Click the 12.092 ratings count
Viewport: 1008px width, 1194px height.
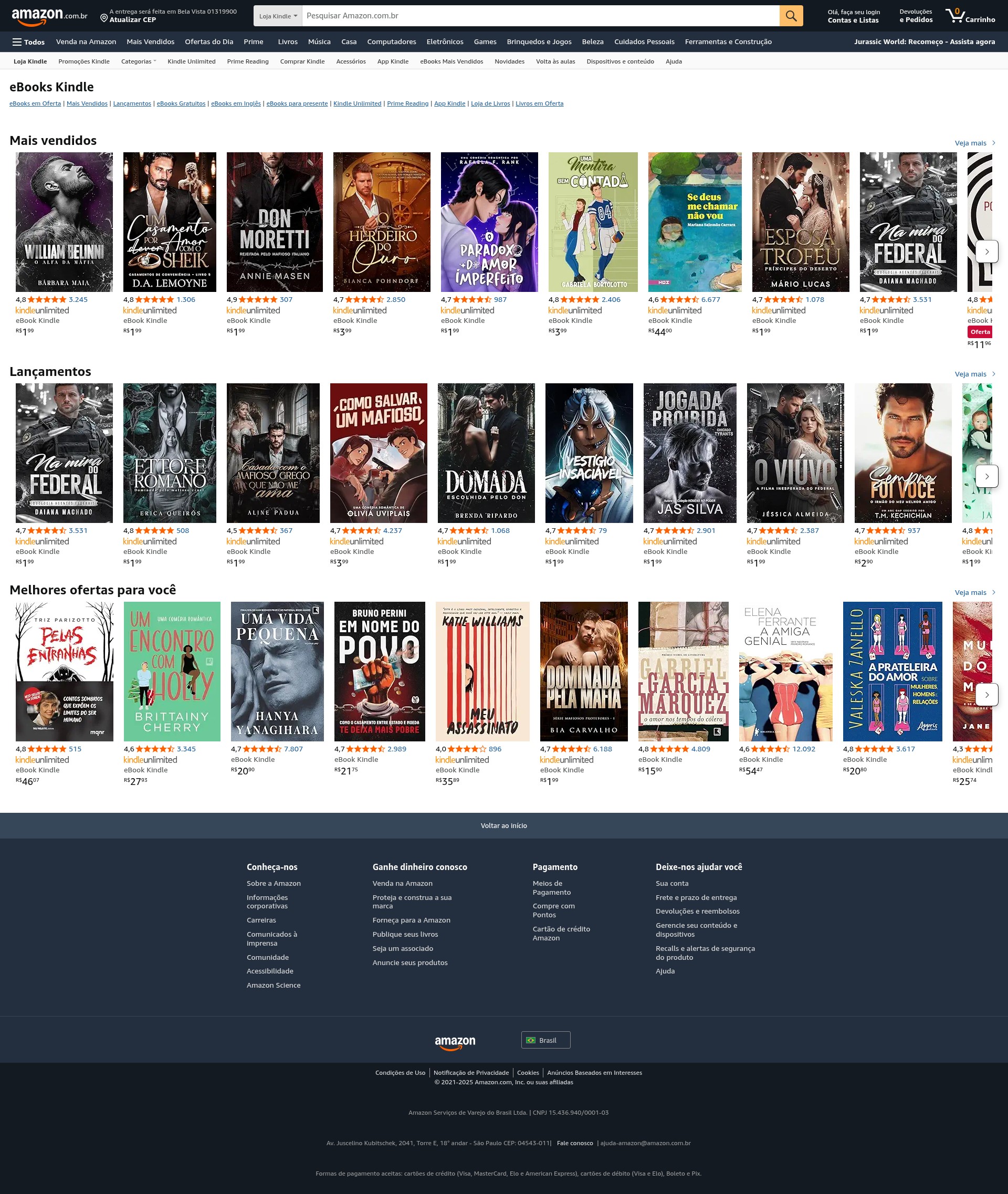pos(804,749)
